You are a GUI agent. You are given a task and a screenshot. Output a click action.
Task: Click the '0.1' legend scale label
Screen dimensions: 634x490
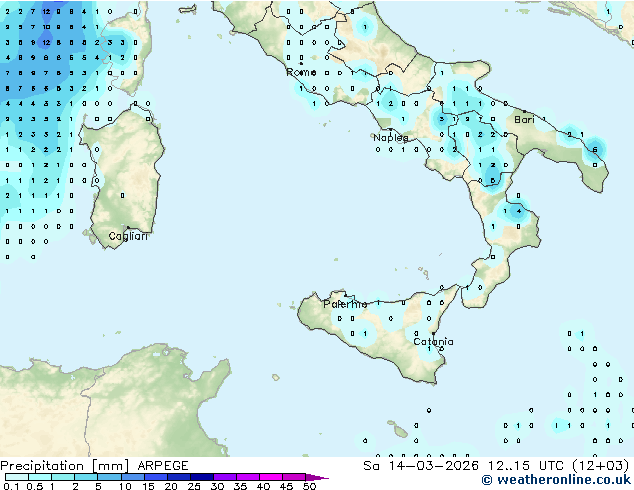coord(11,486)
